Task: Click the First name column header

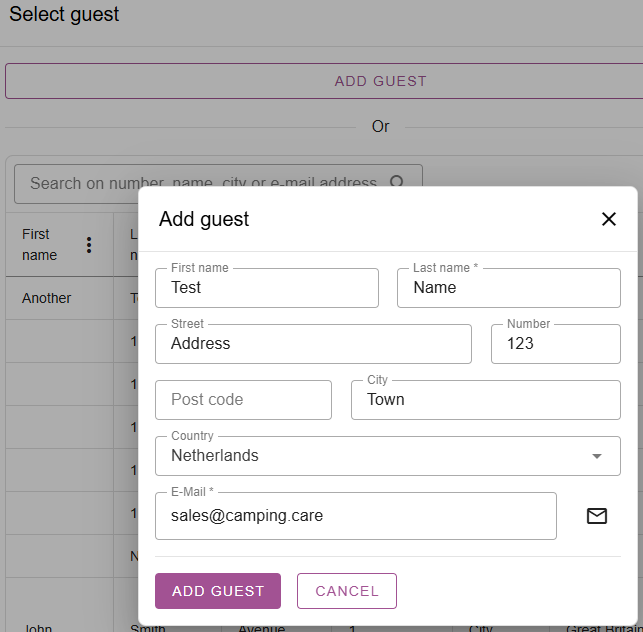Action: pos(40,245)
